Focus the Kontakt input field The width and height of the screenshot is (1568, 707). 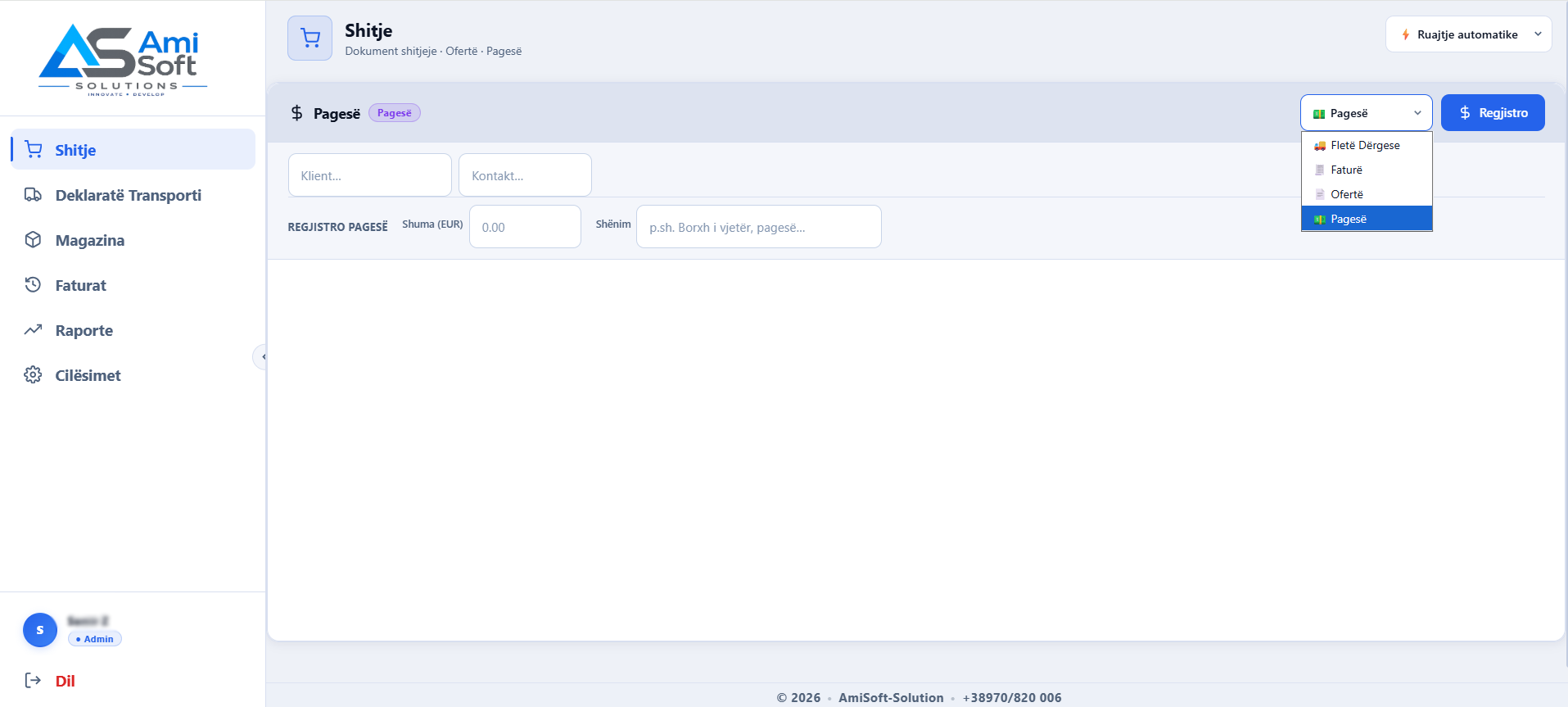pyautogui.click(x=525, y=175)
